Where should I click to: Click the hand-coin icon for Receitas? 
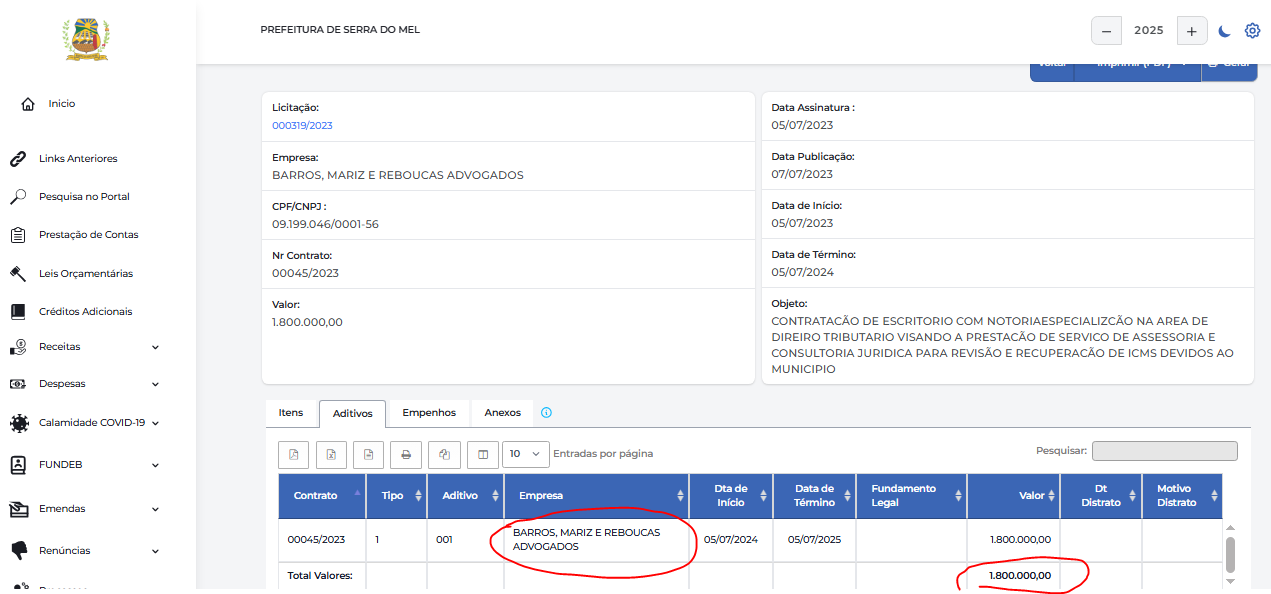[x=17, y=347]
